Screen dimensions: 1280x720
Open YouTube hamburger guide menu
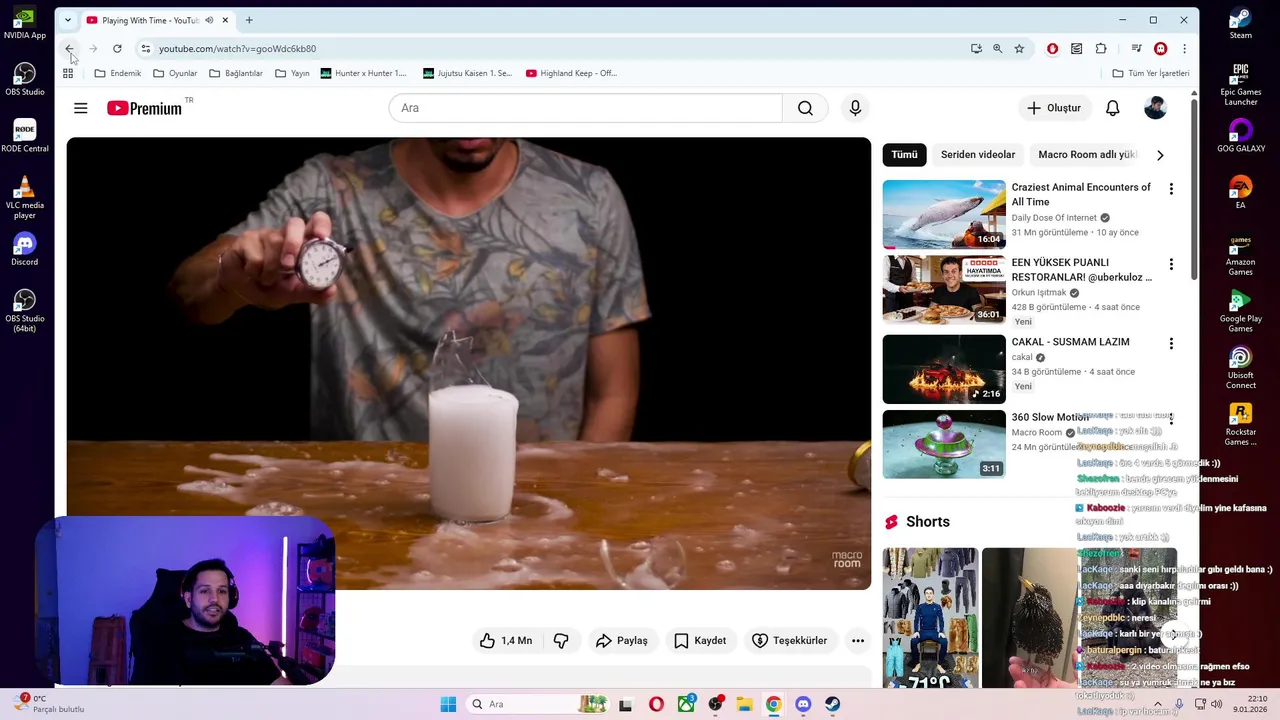click(x=81, y=108)
